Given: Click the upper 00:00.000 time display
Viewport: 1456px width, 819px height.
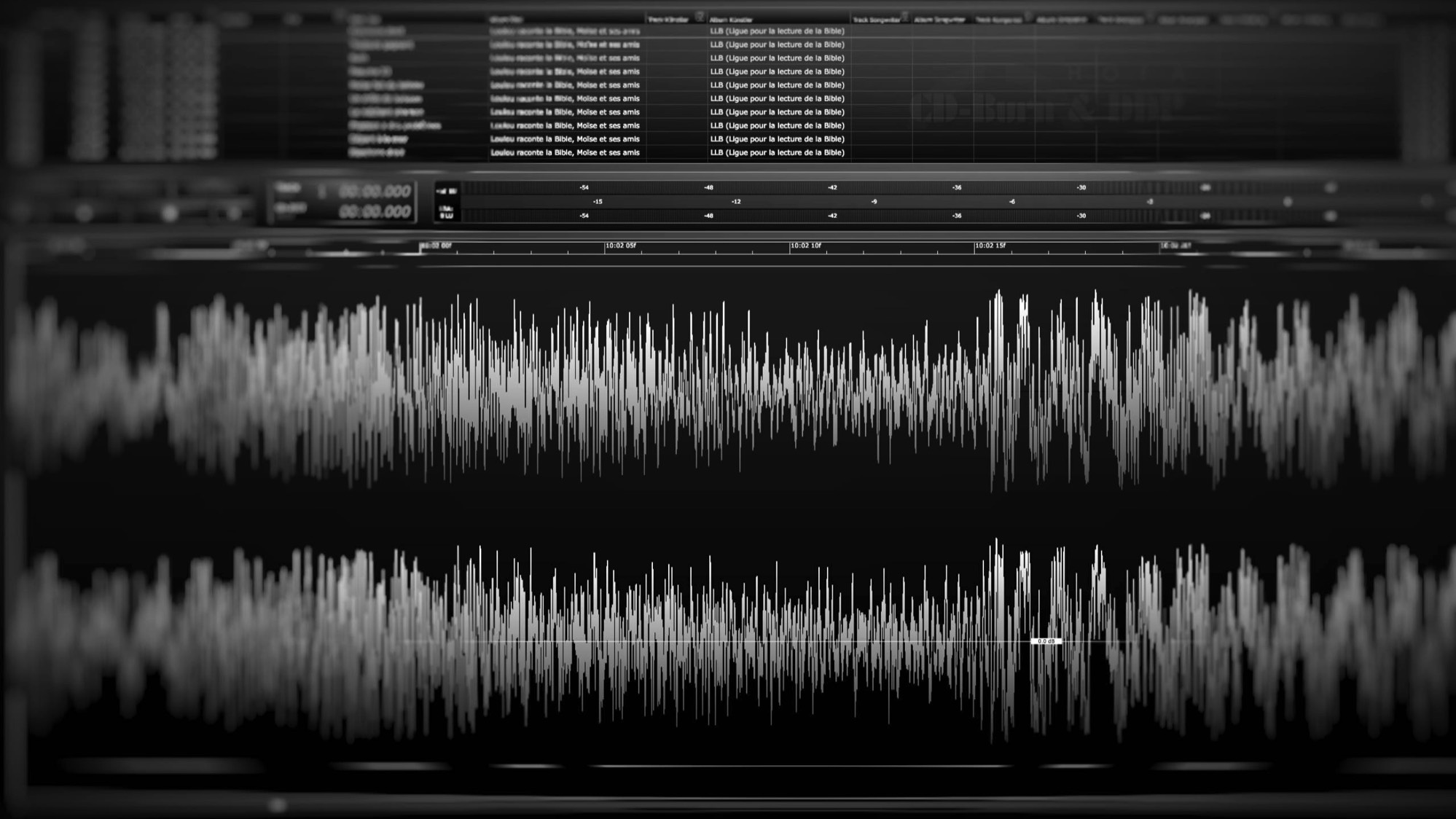Looking at the screenshot, I should coord(375,192).
